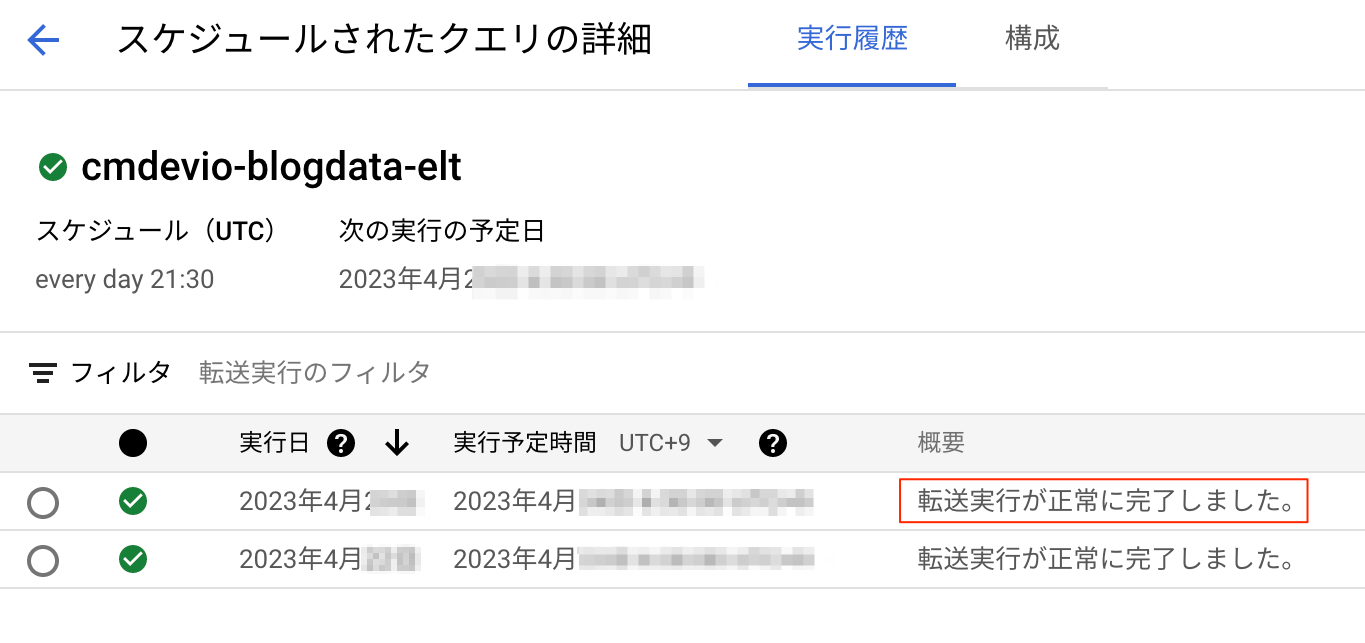This screenshot has height=643, width=1365.
Task: Click help icon beside UTC+9 timezone
Action: [x=772, y=442]
